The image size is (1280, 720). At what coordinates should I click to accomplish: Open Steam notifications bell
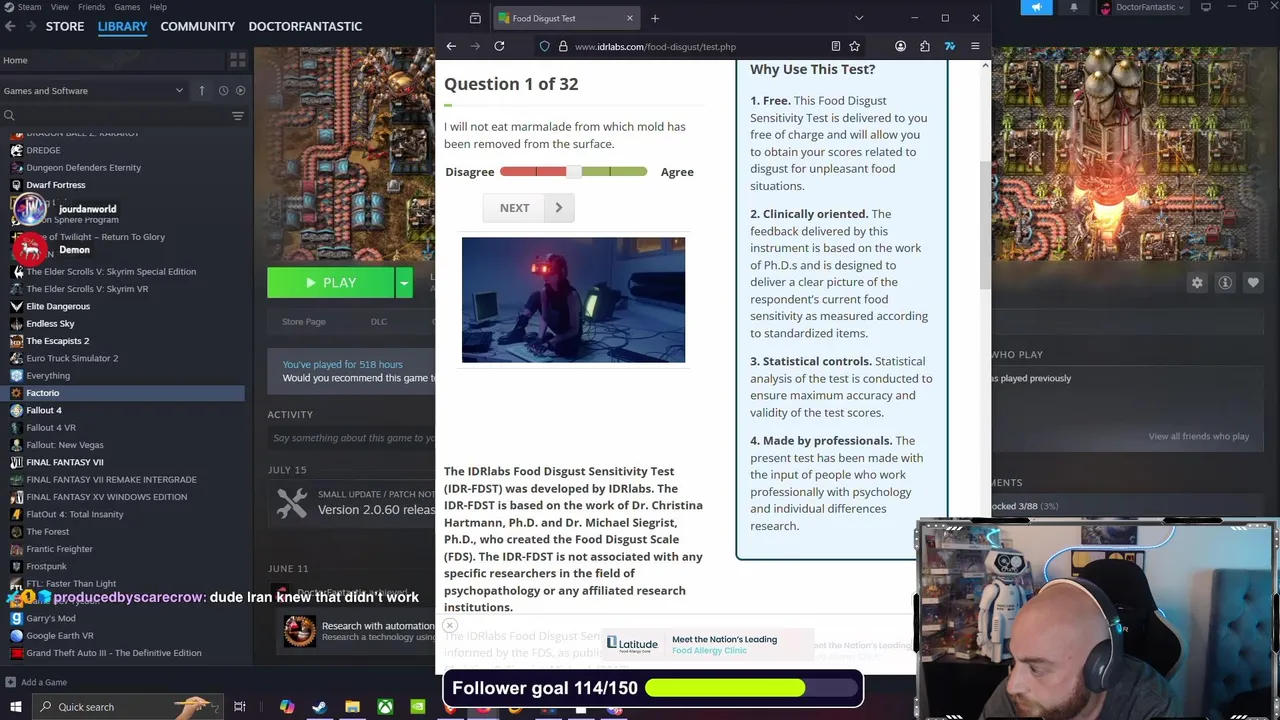(1074, 7)
